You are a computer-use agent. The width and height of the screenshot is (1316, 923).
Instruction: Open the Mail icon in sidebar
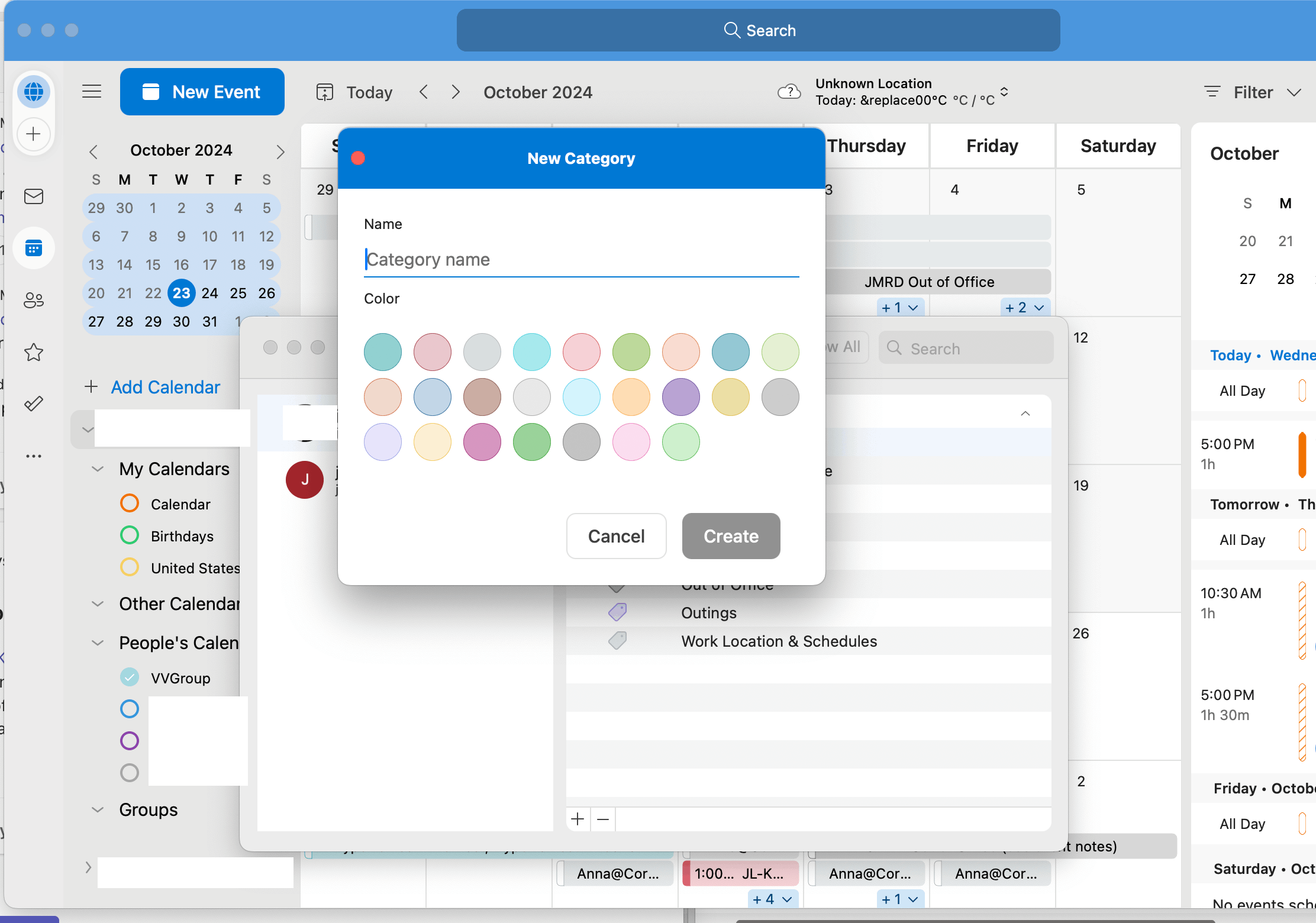tap(34, 196)
